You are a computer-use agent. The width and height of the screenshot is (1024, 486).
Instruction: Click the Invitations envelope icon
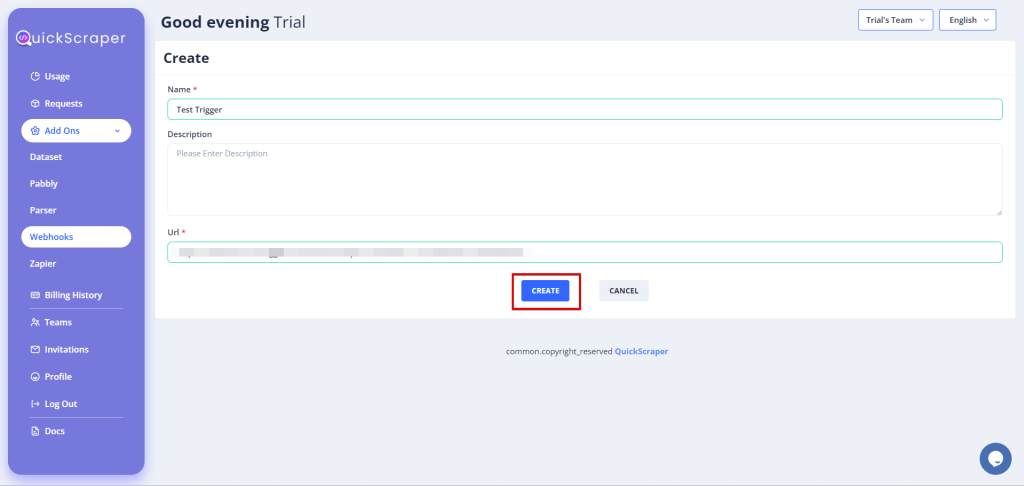[x=35, y=350]
